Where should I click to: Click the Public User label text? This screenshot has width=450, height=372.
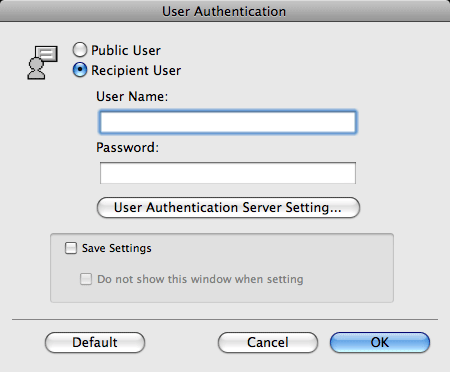click(126, 51)
